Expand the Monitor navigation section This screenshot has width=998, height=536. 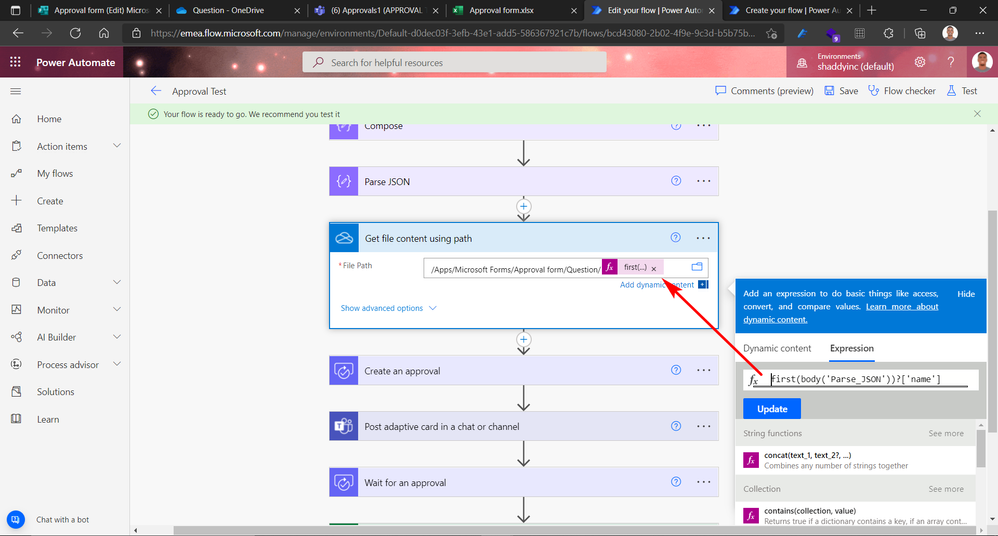click(117, 309)
